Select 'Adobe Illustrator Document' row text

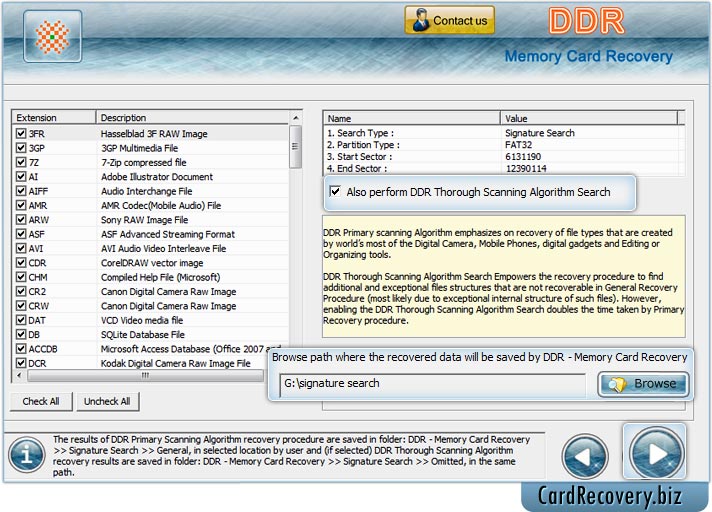(157, 177)
